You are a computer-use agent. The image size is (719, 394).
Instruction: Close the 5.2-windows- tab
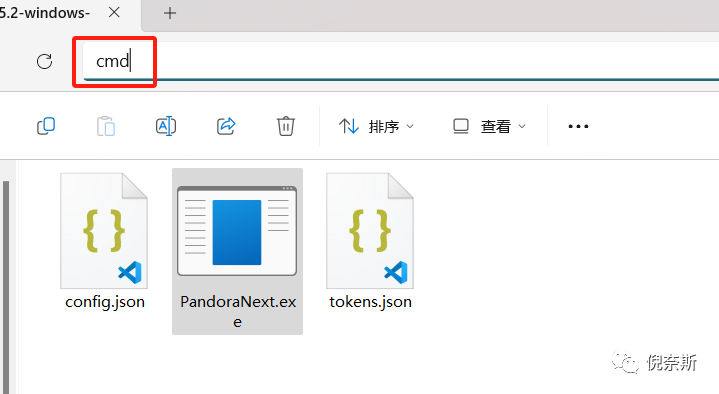[114, 12]
